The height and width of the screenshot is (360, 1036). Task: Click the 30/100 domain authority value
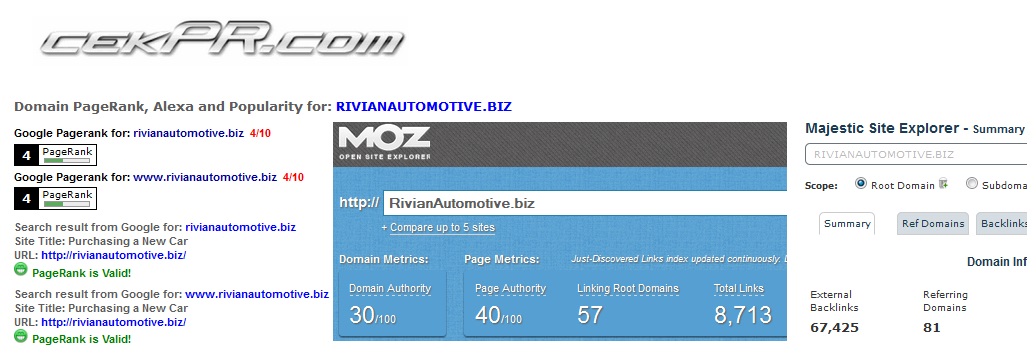pyautogui.click(x=373, y=315)
